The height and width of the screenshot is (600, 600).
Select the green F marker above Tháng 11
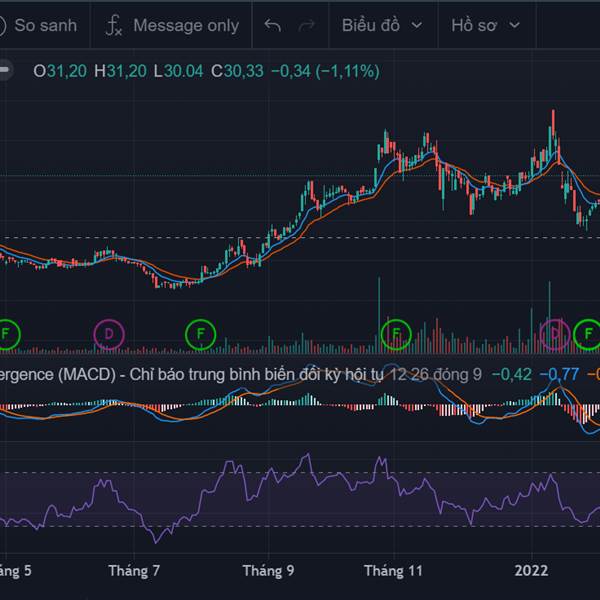click(397, 332)
